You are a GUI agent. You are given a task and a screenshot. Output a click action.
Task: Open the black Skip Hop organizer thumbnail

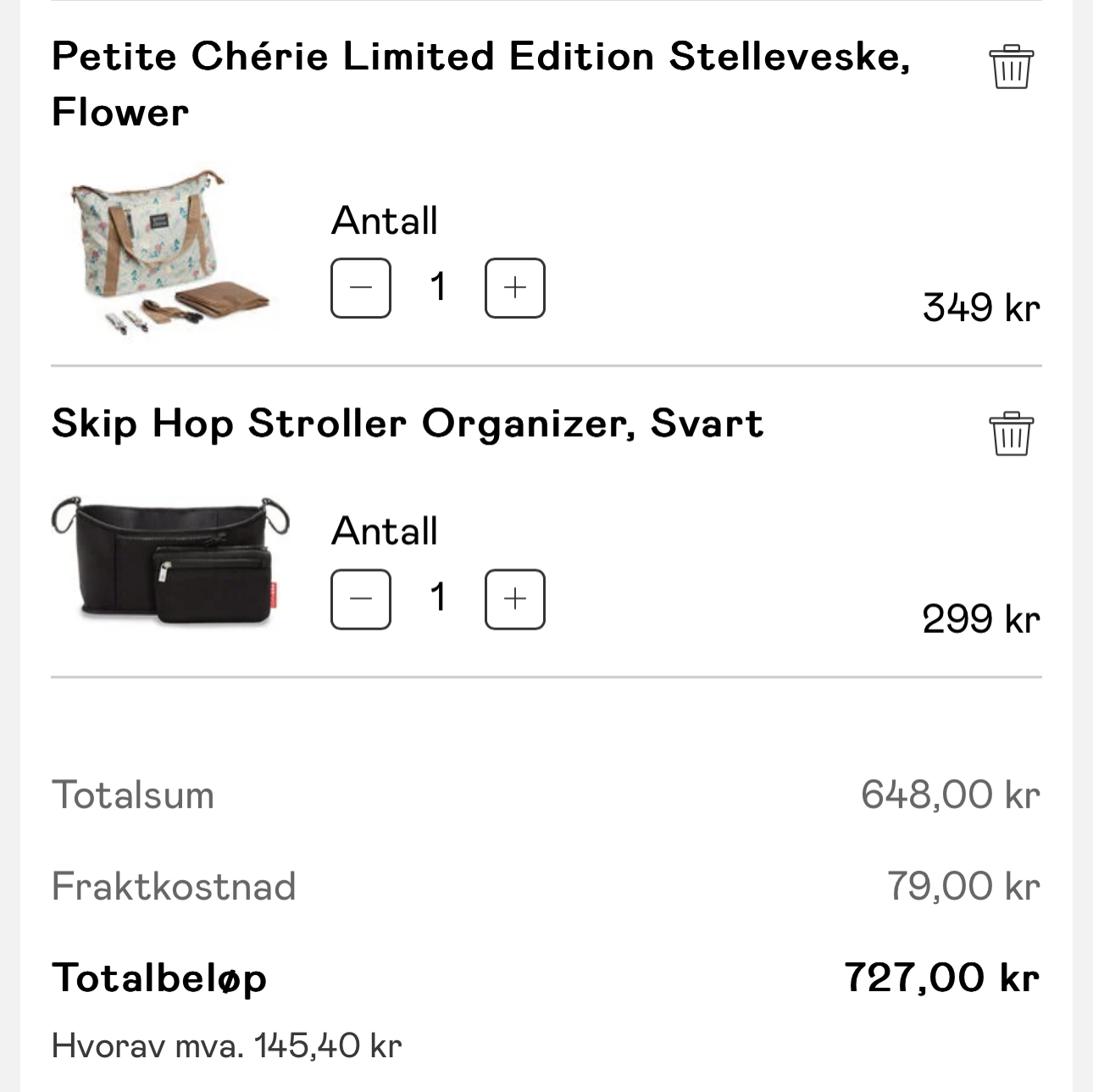[169, 561]
